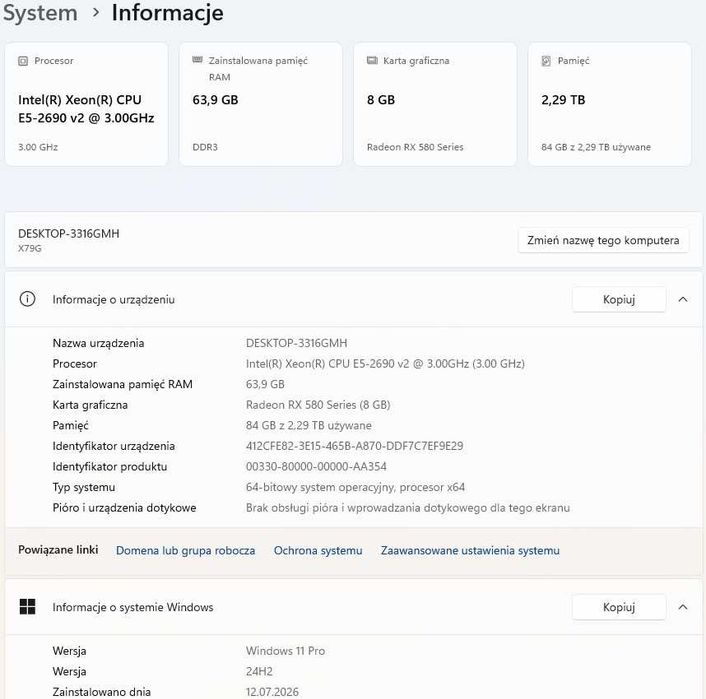
Task: Click the DDR3 text in RAM card
Action: (x=205, y=147)
